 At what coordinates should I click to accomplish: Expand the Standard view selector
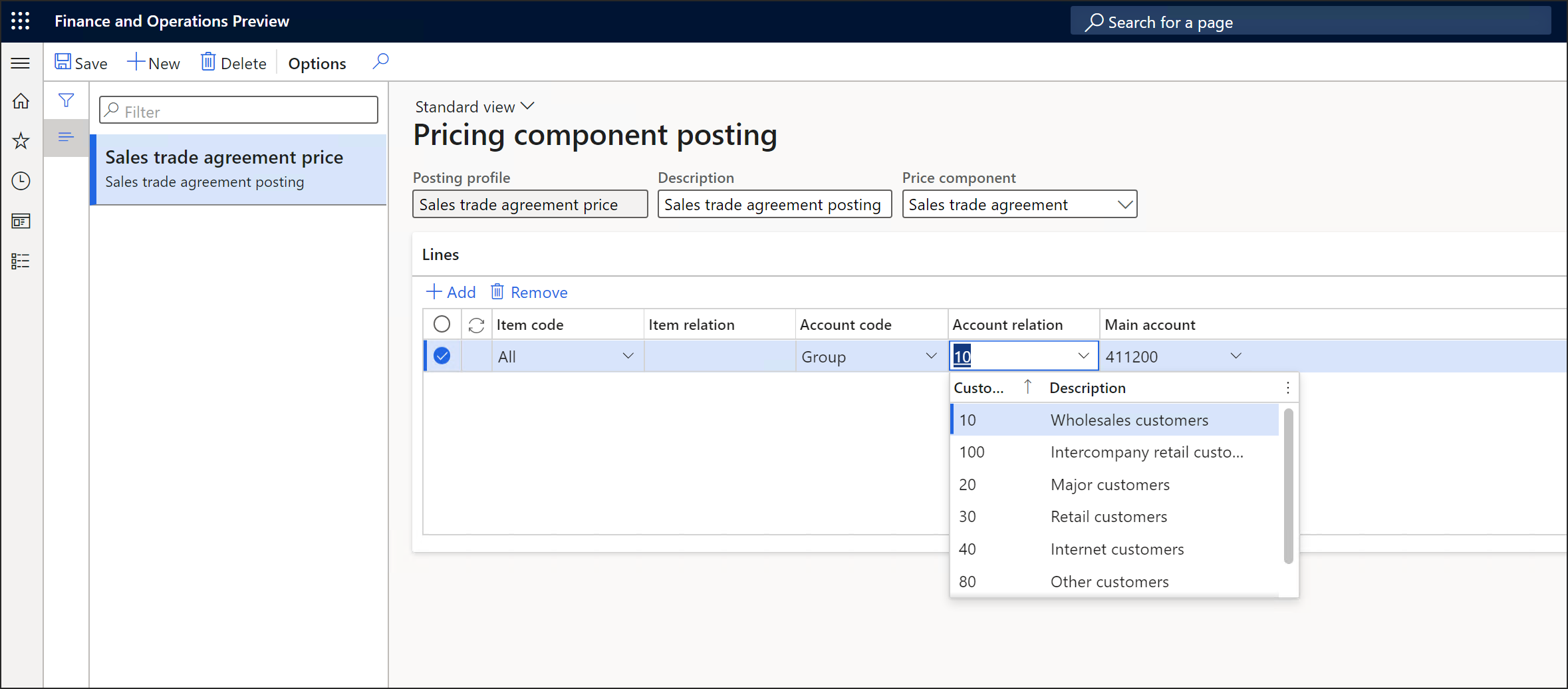coord(475,106)
